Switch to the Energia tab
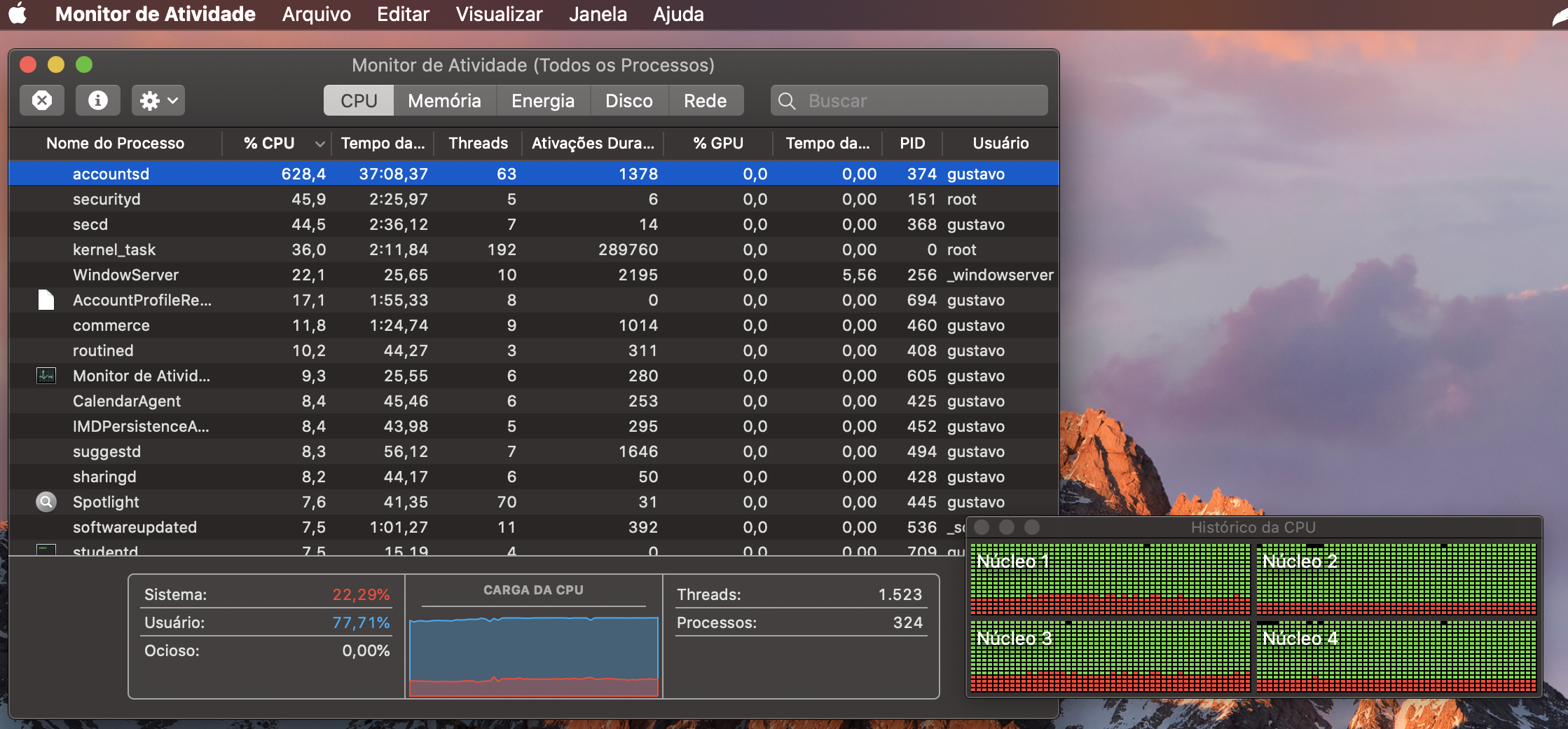The image size is (1568, 729). (542, 101)
